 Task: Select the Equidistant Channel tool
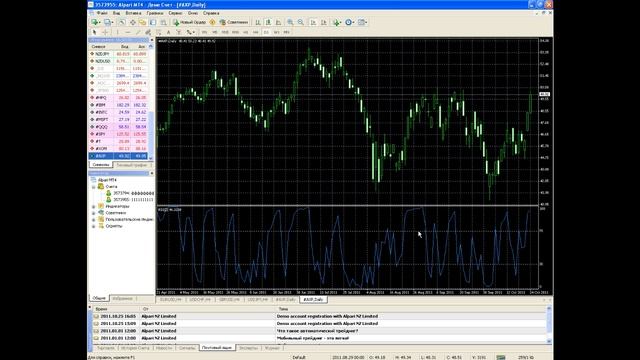[148, 32]
